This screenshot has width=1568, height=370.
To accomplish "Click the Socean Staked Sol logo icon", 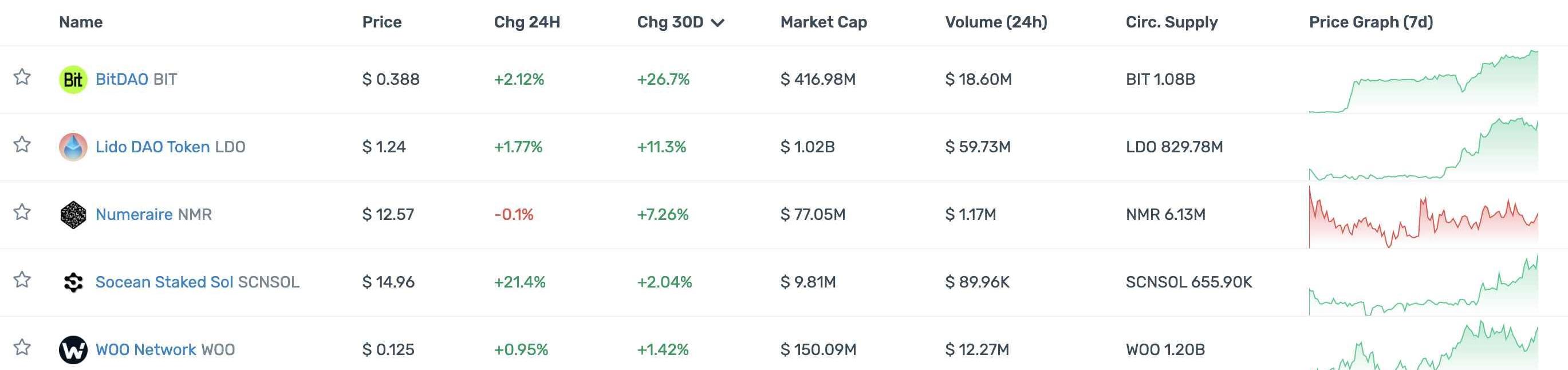I will point(73,282).
